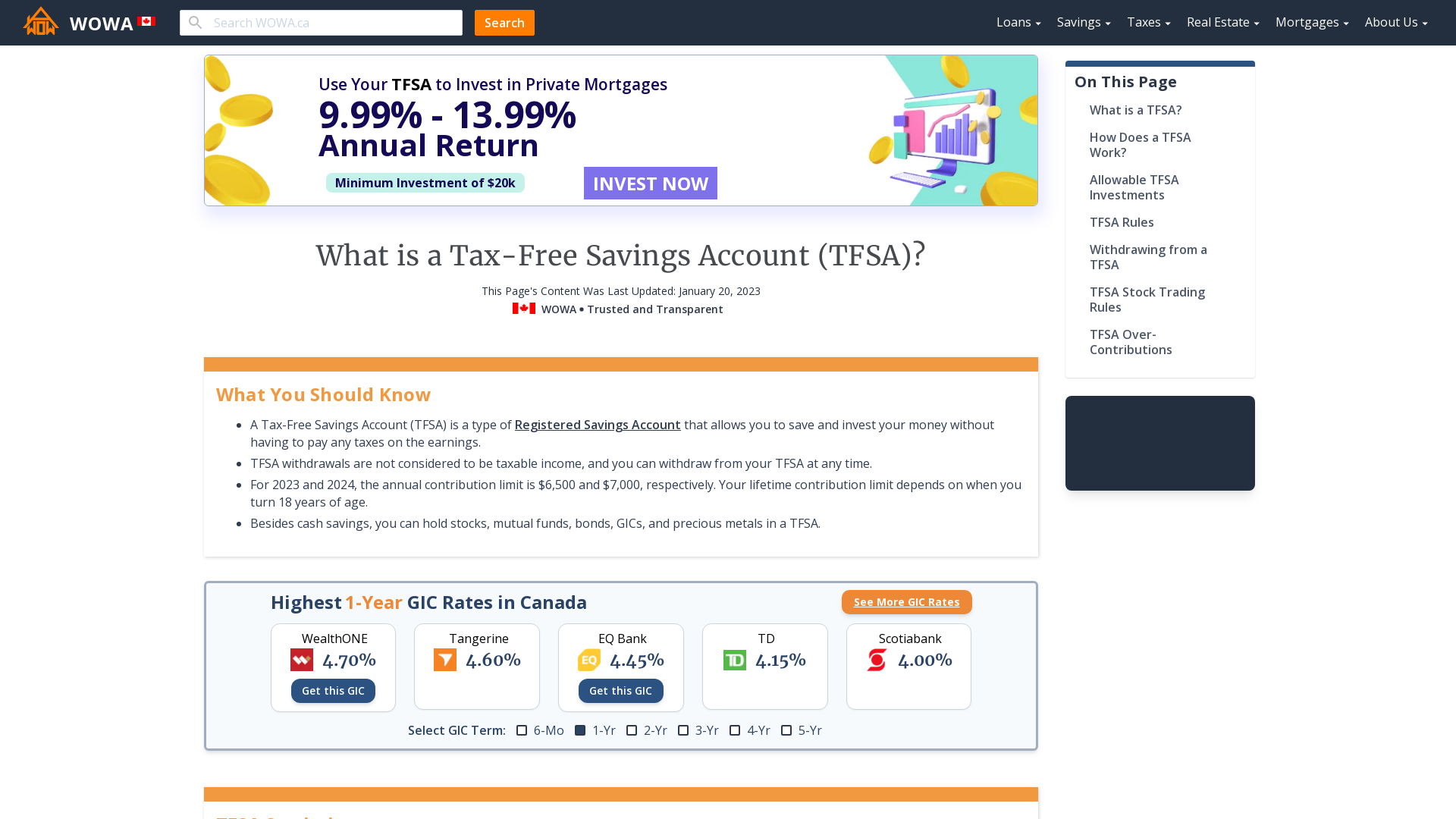This screenshot has width=1456, height=819.
Task: Open the About Us menu item
Action: (x=1397, y=22)
